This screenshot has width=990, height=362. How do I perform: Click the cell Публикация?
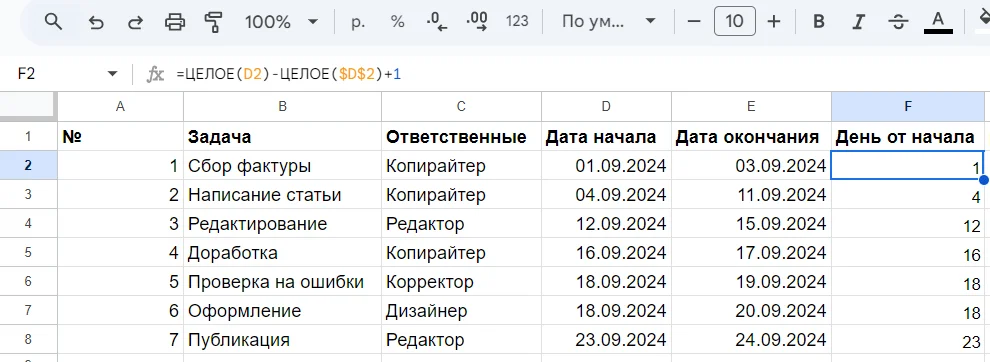click(283, 340)
